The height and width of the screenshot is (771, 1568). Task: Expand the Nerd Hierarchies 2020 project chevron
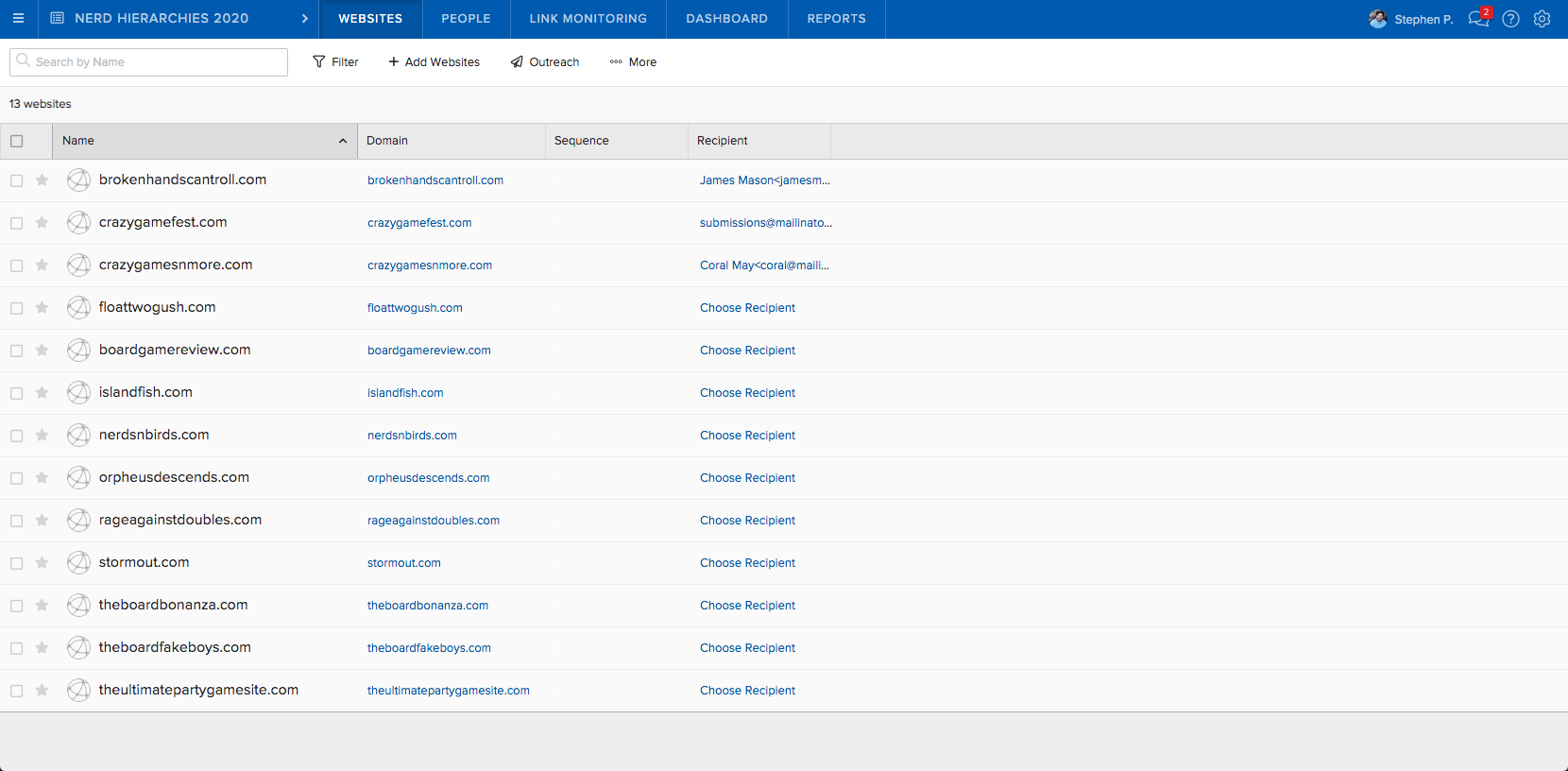pyautogui.click(x=304, y=19)
